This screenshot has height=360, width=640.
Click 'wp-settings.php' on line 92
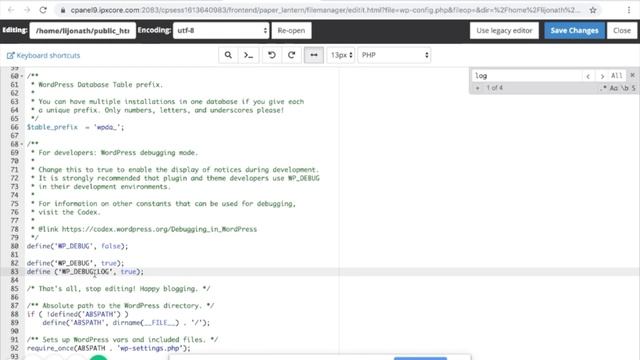click(149, 348)
